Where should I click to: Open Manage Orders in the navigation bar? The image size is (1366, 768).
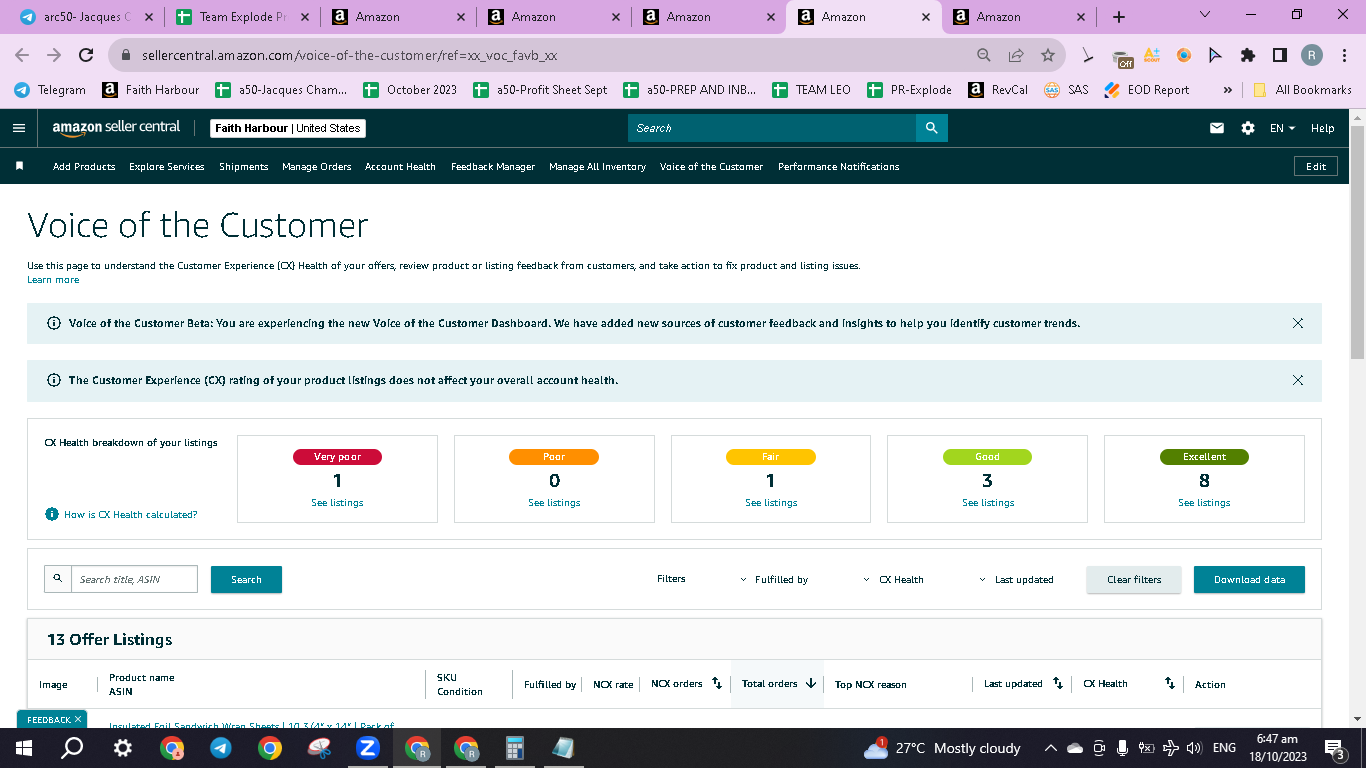pos(316,166)
